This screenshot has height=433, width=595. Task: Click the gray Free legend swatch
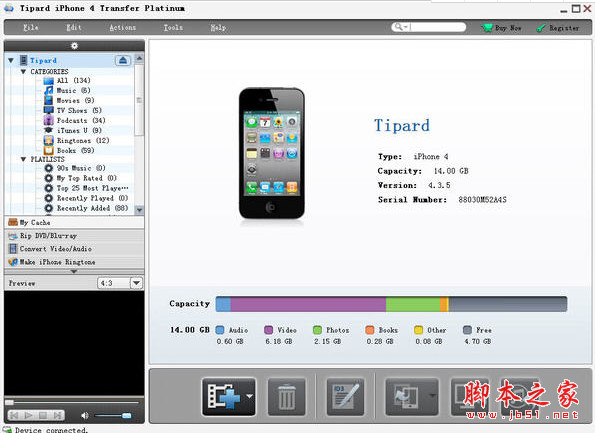[x=467, y=330]
